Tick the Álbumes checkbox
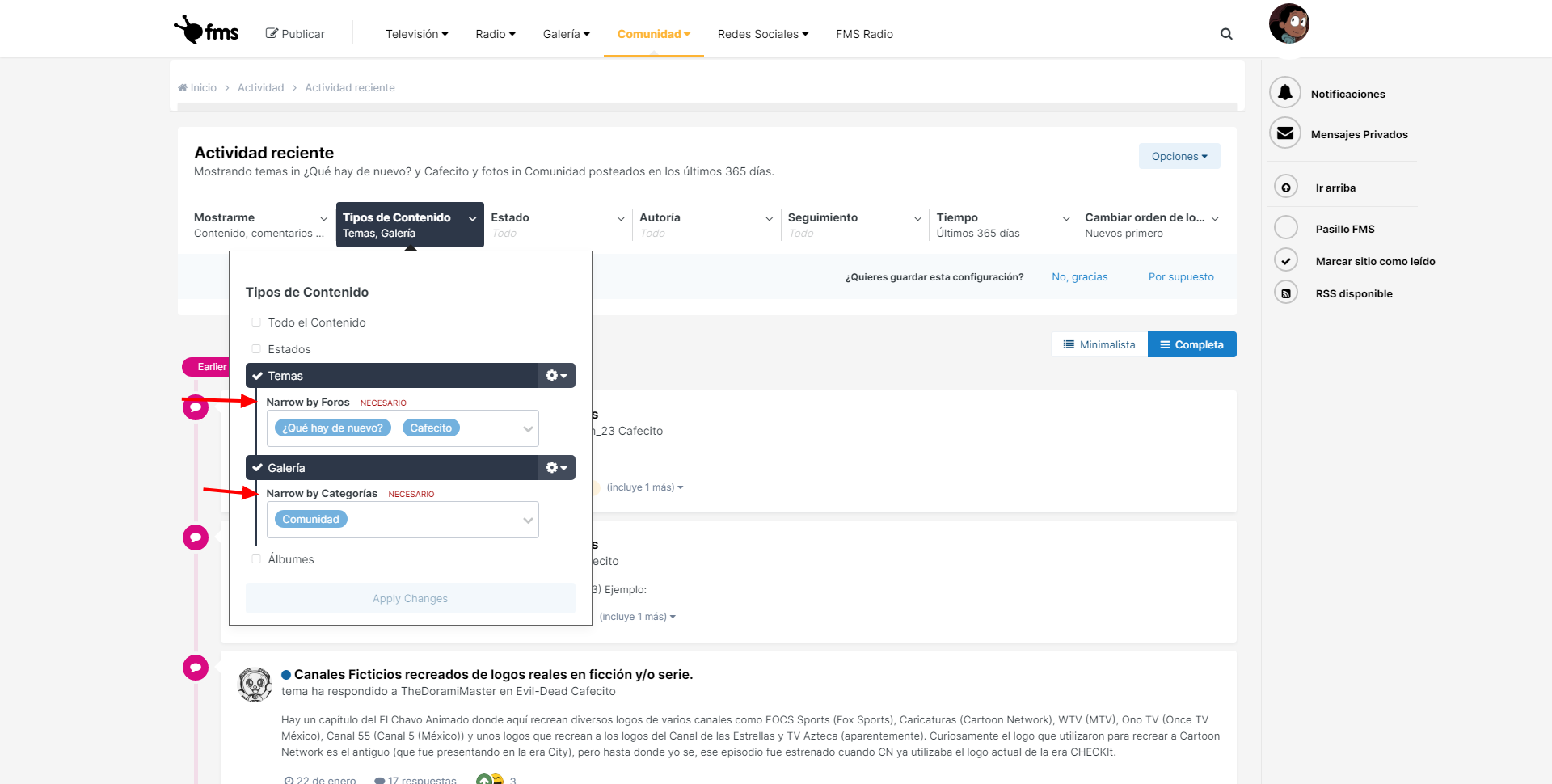 [x=256, y=559]
